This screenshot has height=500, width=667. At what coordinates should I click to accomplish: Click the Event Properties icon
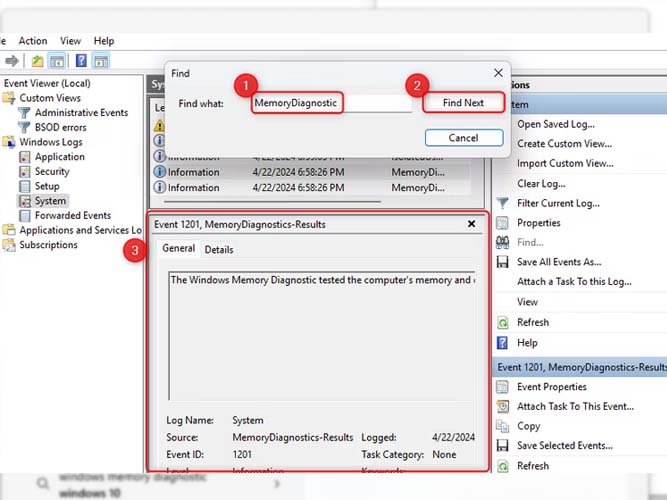503,387
